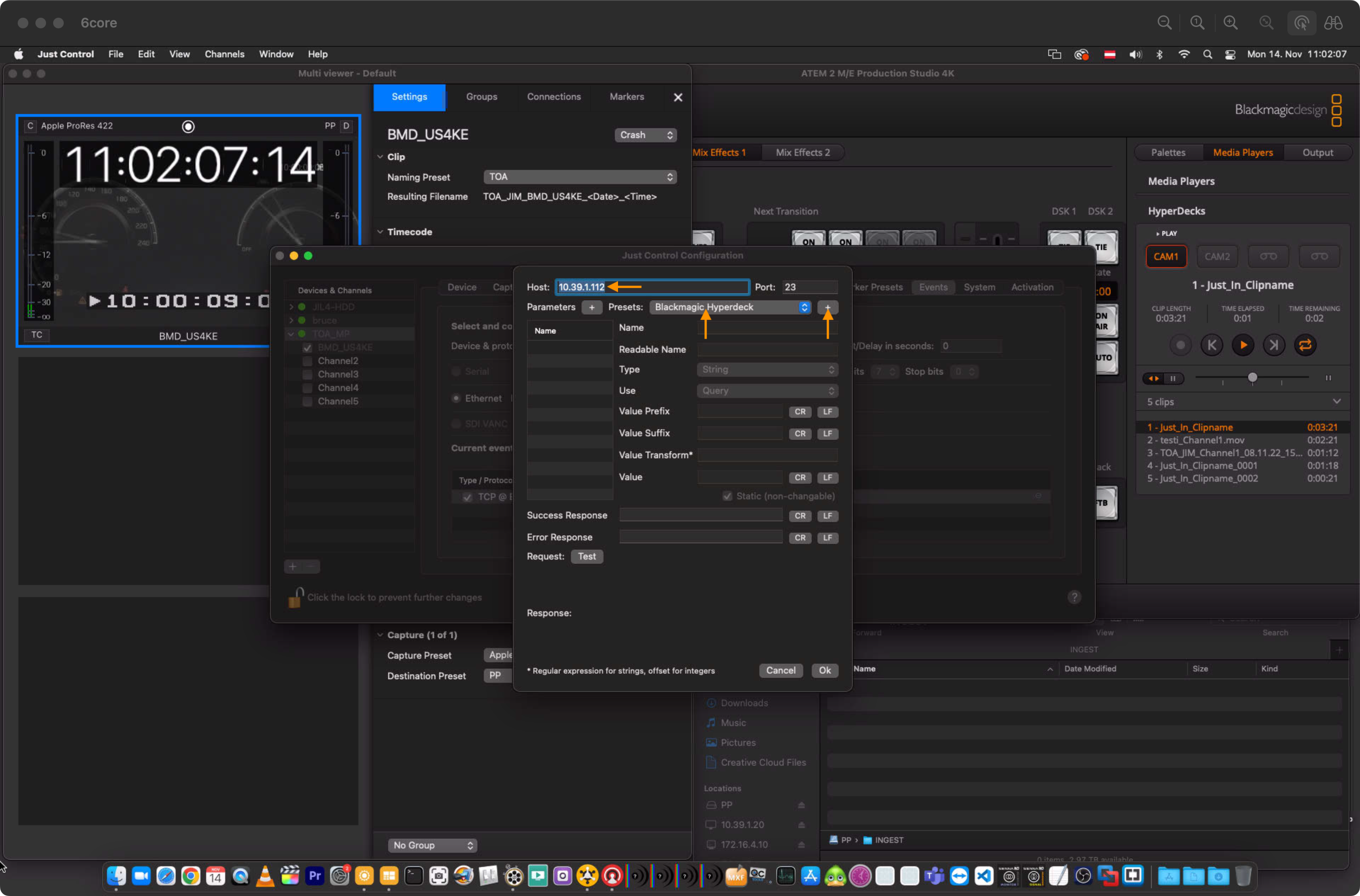Click the HyperDeck record button
Viewport: 1360px width, 896px height.
coord(1180,344)
